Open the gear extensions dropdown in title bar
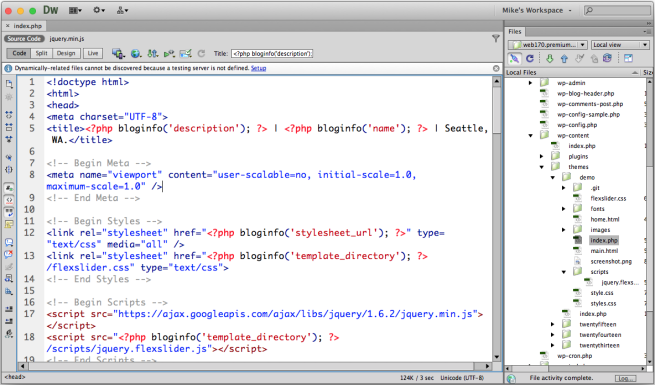Image resolution: width=655 pixels, height=385 pixels. coord(99,10)
